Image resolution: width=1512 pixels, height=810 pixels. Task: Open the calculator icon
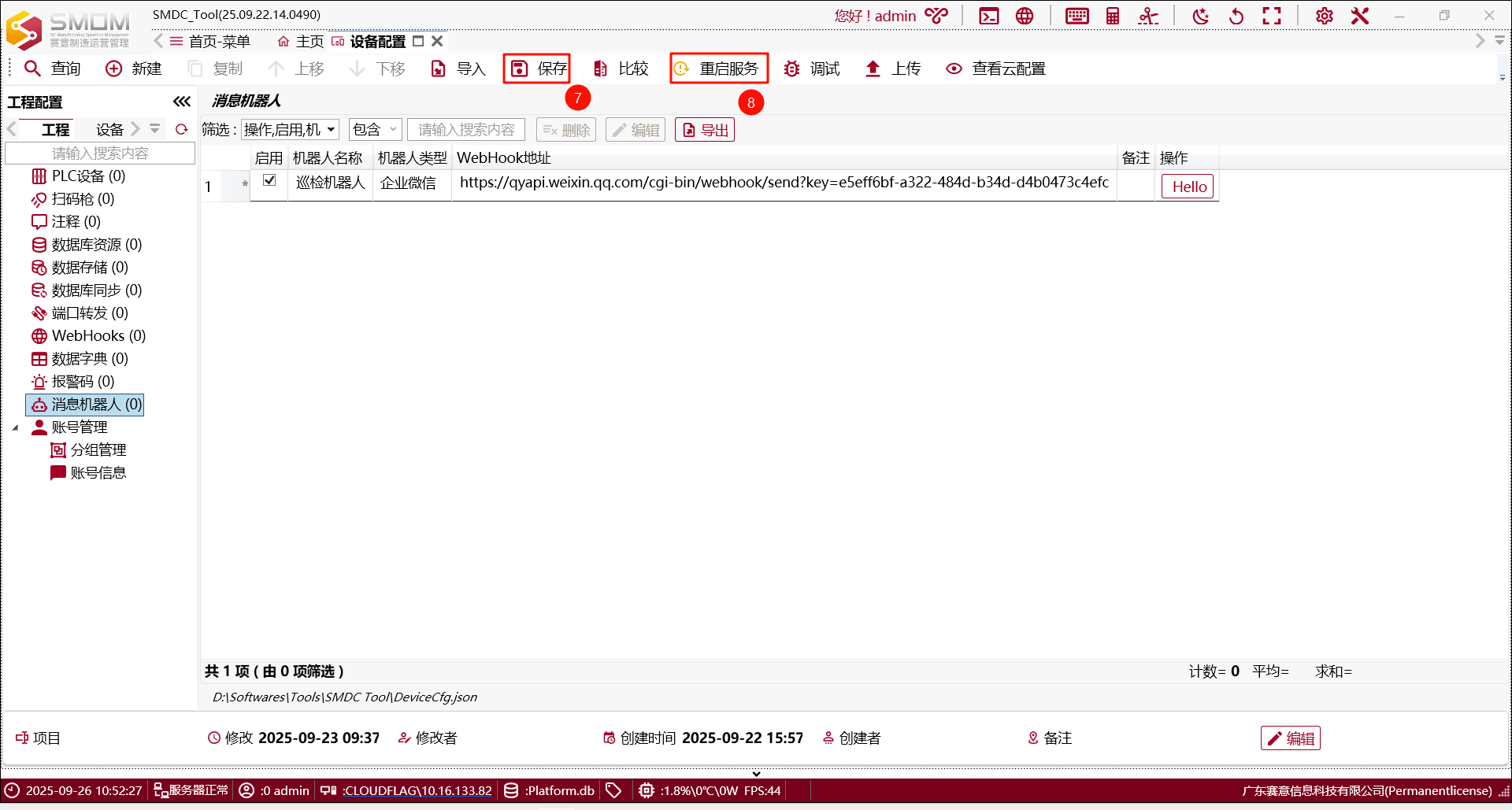(x=1113, y=16)
